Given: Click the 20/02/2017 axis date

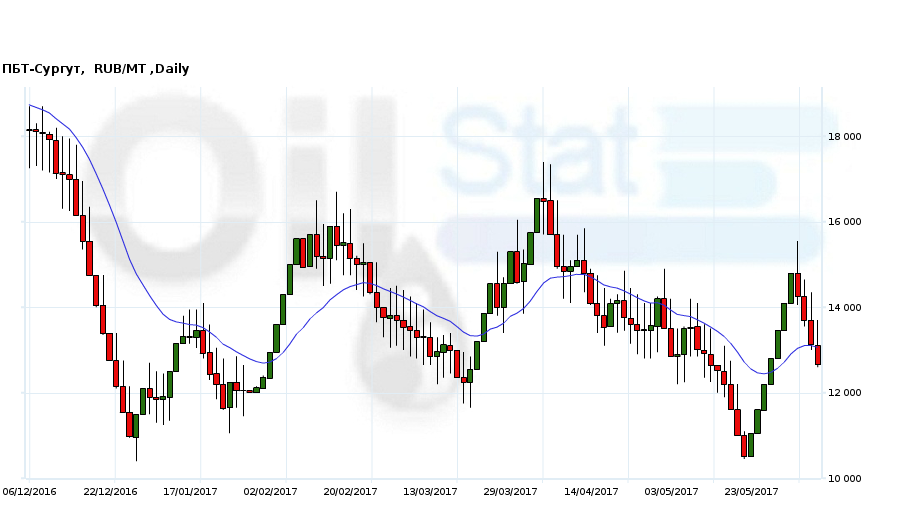Looking at the screenshot, I should (351, 492).
